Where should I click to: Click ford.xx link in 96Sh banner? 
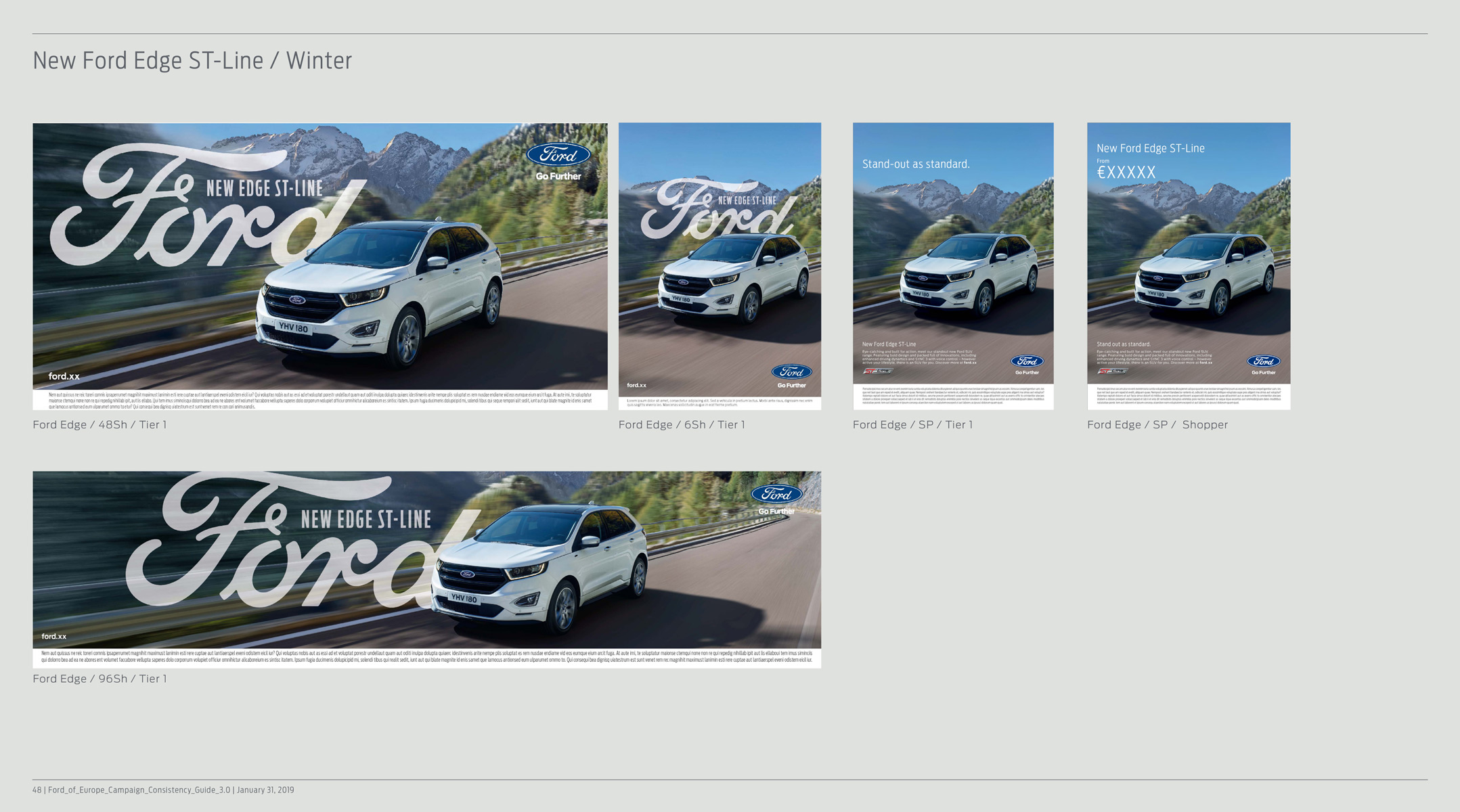click(54, 636)
